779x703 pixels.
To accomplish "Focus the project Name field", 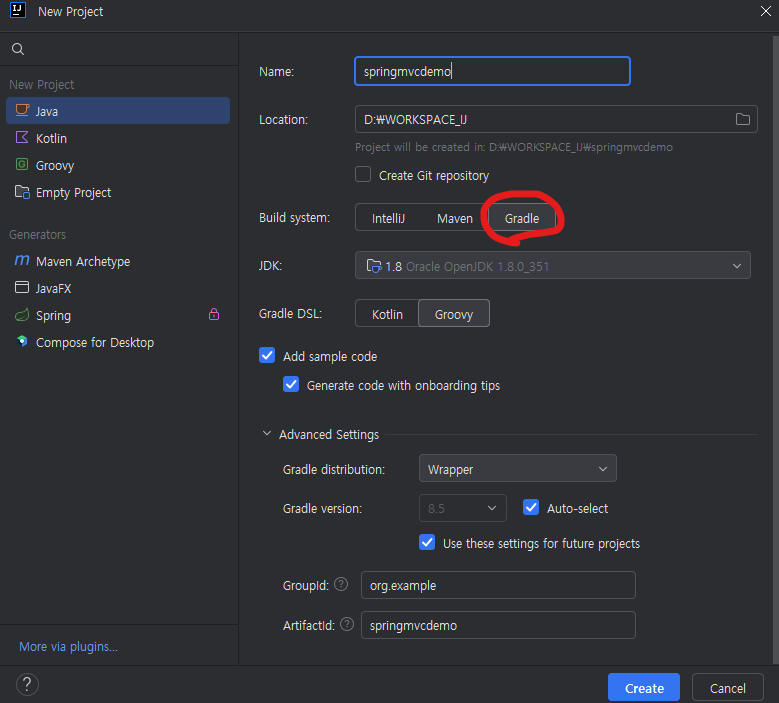I will [x=492, y=71].
